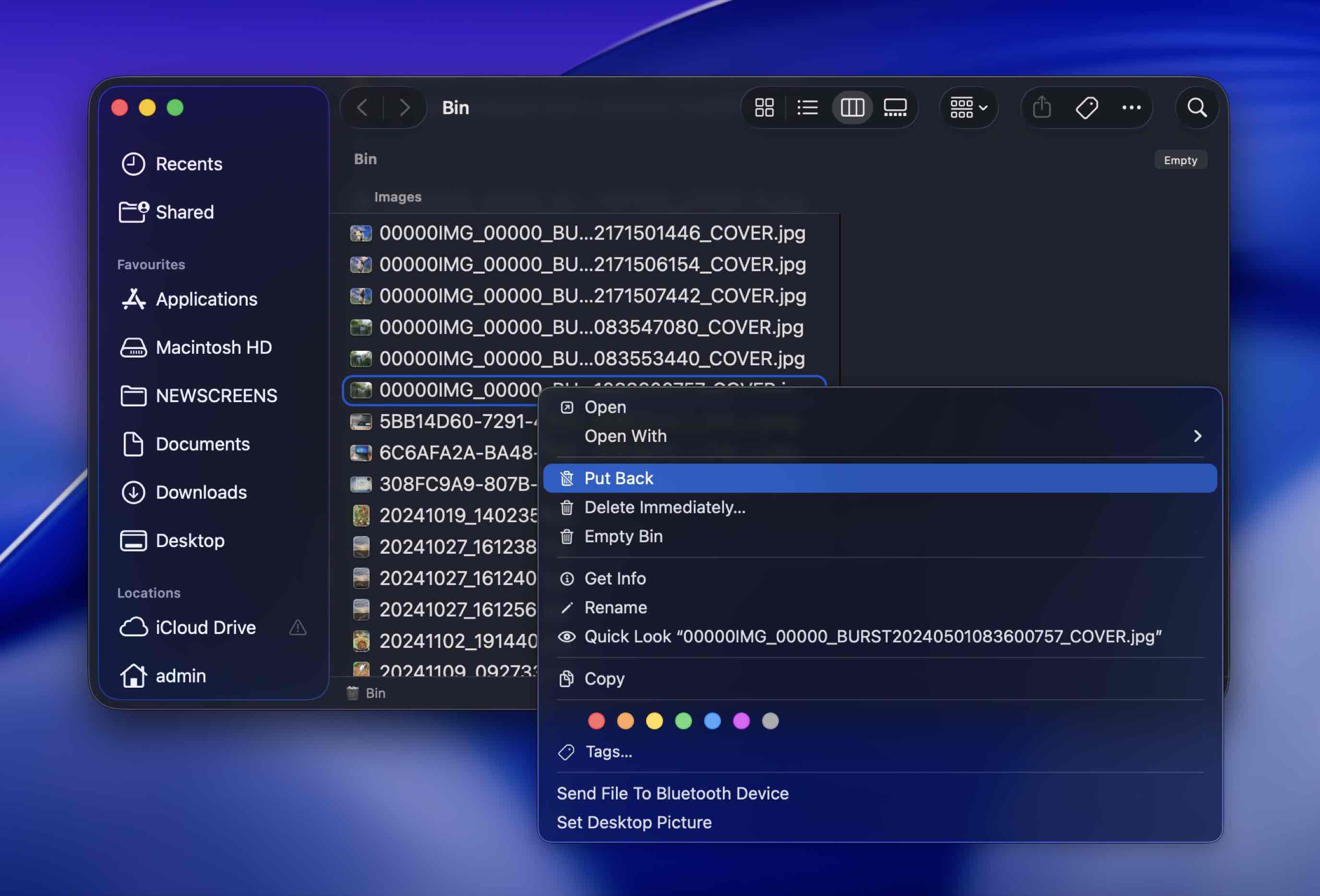Go back in Finder navigation
The height and width of the screenshot is (896, 1320).
[x=362, y=108]
